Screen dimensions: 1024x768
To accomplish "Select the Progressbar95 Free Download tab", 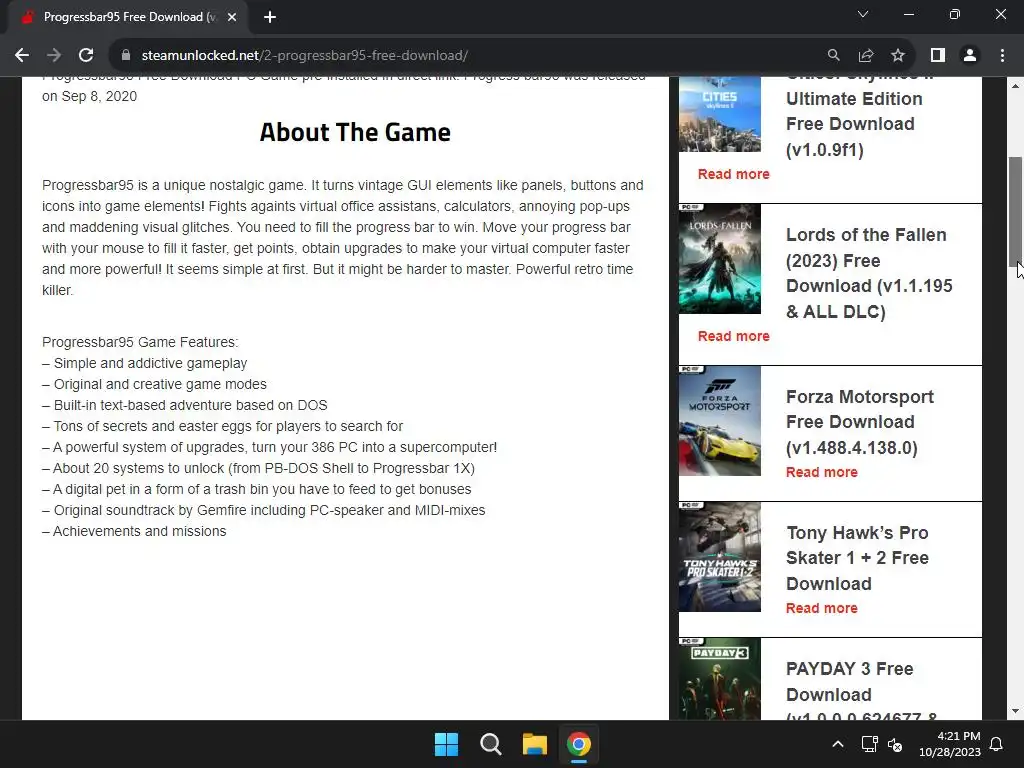I will (128, 18).
